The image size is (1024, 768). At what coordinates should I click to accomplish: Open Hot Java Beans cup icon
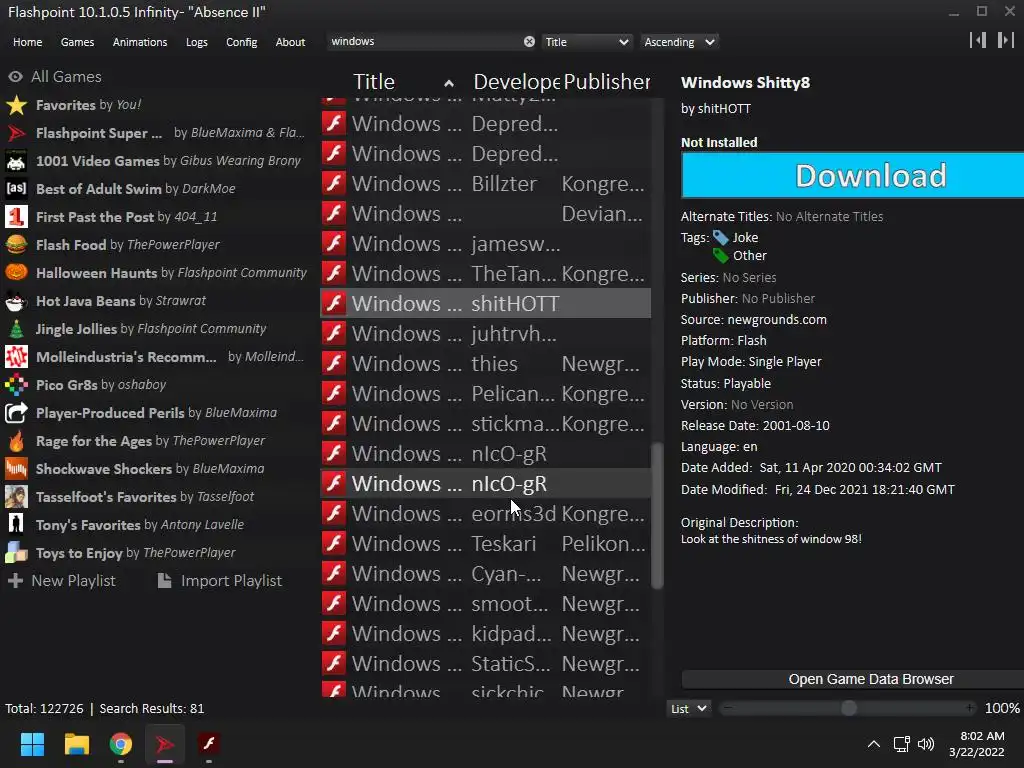16,300
